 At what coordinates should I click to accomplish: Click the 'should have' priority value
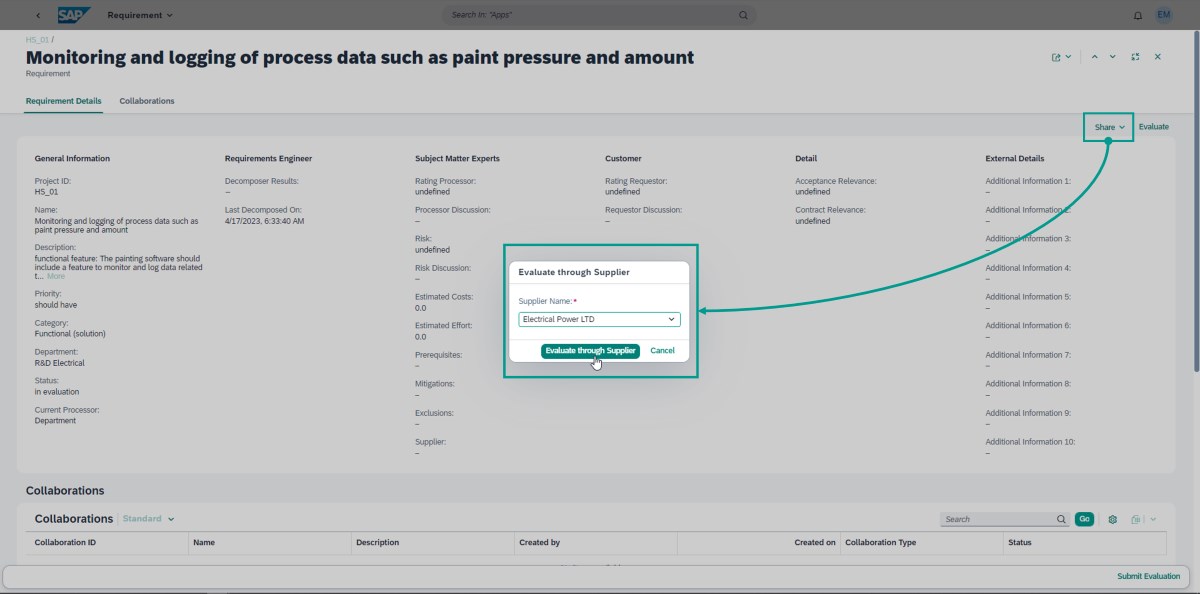[56, 305]
